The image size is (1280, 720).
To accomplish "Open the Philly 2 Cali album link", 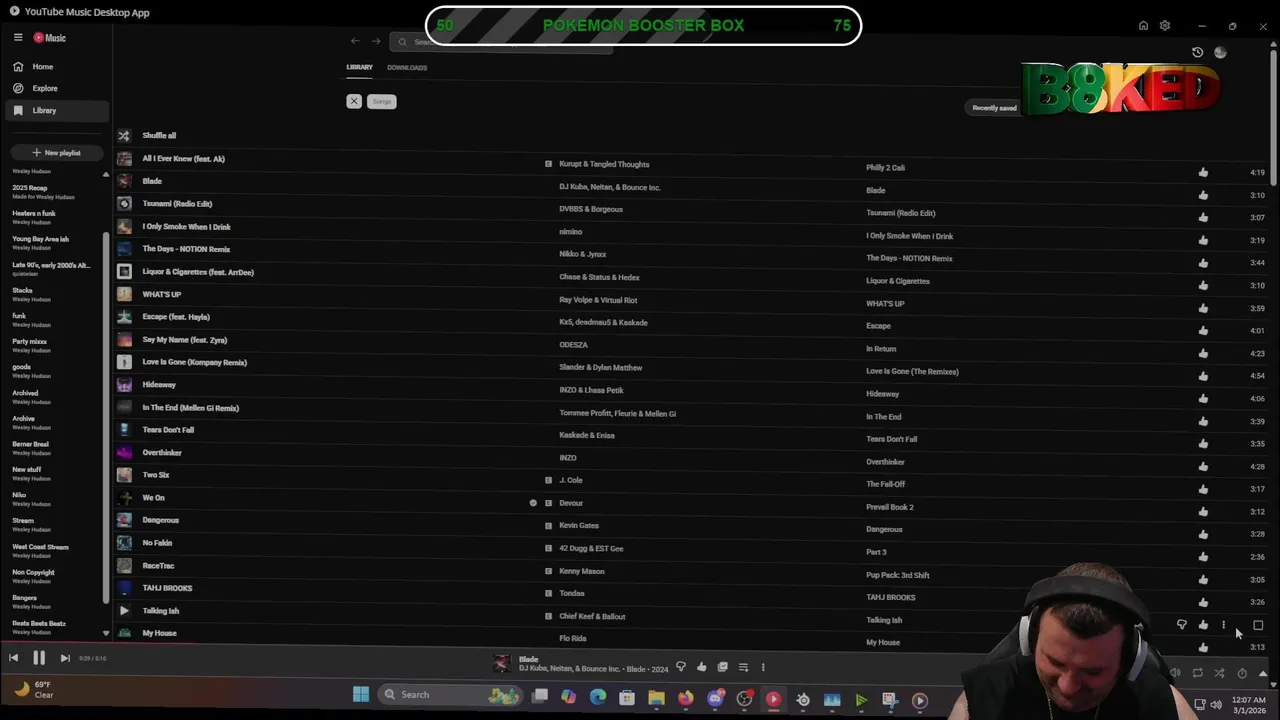I will [x=885, y=168].
